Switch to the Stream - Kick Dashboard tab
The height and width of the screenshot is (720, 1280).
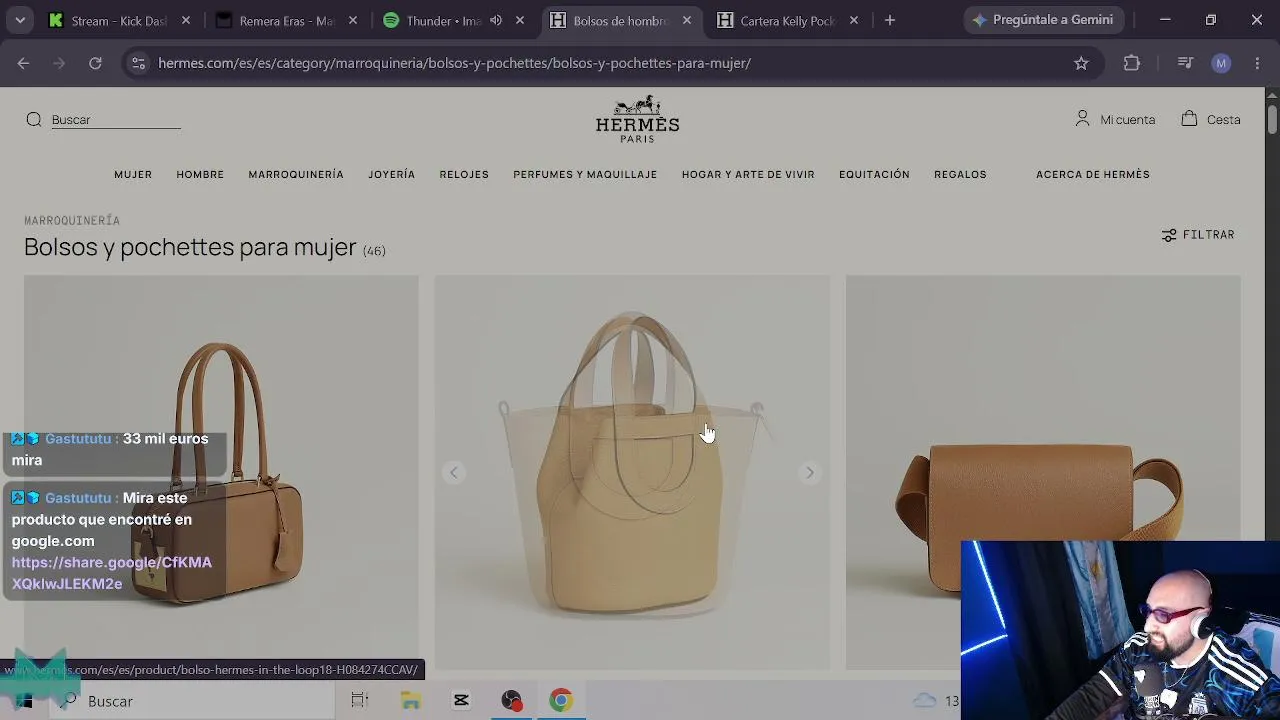point(118,21)
